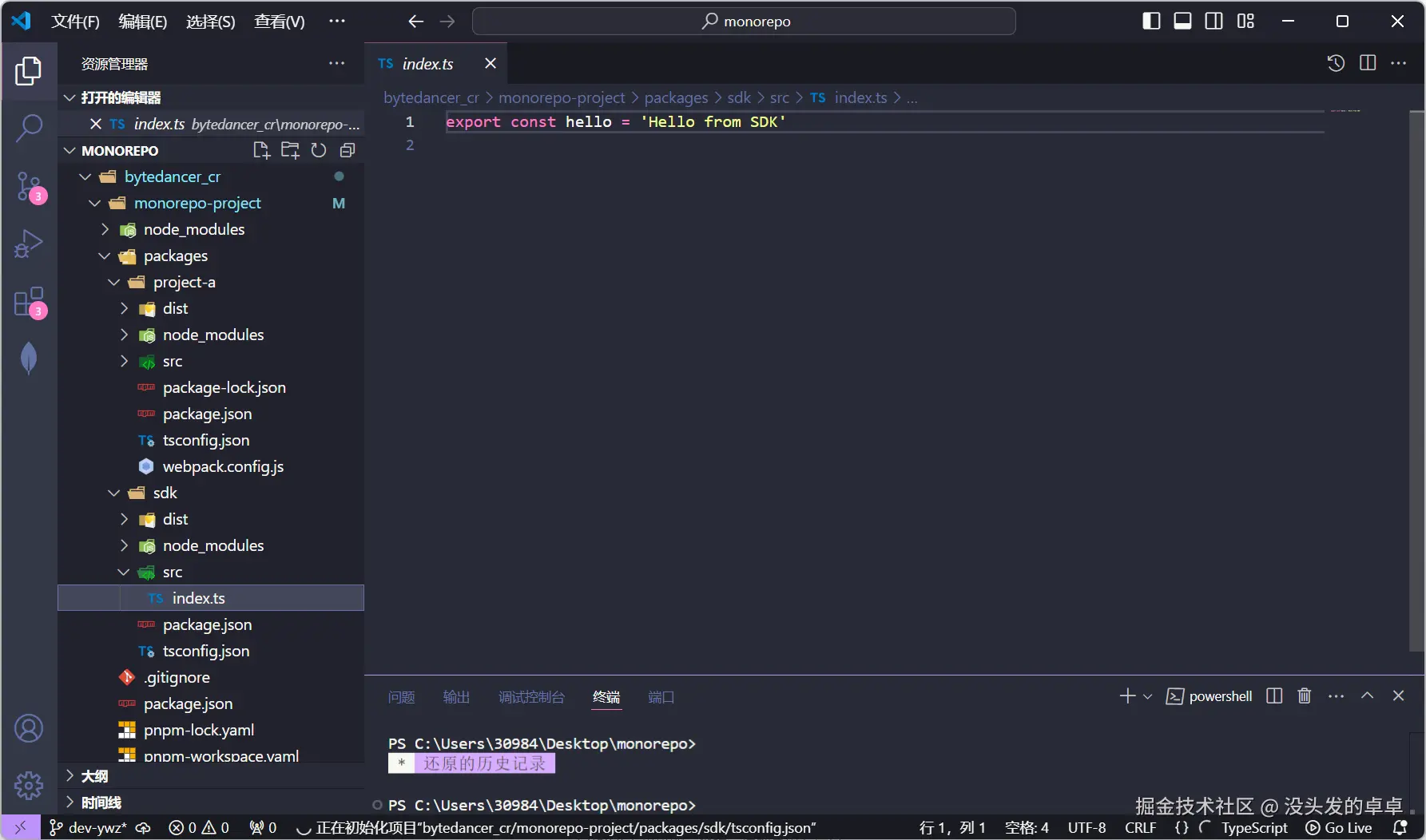Switch to the Output panel tab
1426x840 pixels.
(x=456, y=697)
